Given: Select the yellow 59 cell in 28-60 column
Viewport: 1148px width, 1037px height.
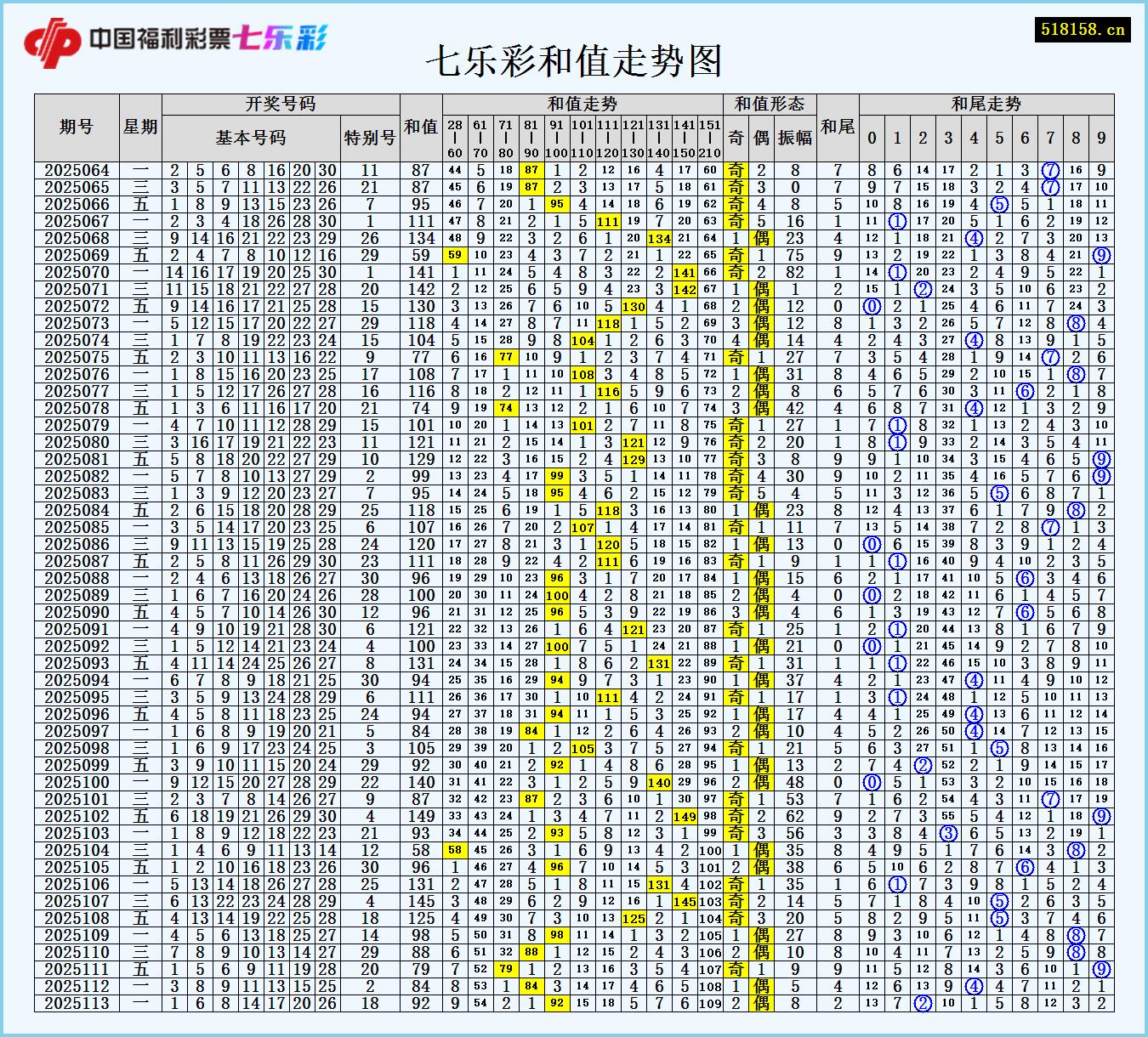Looking at the screenshot, I should pos(453,255).
